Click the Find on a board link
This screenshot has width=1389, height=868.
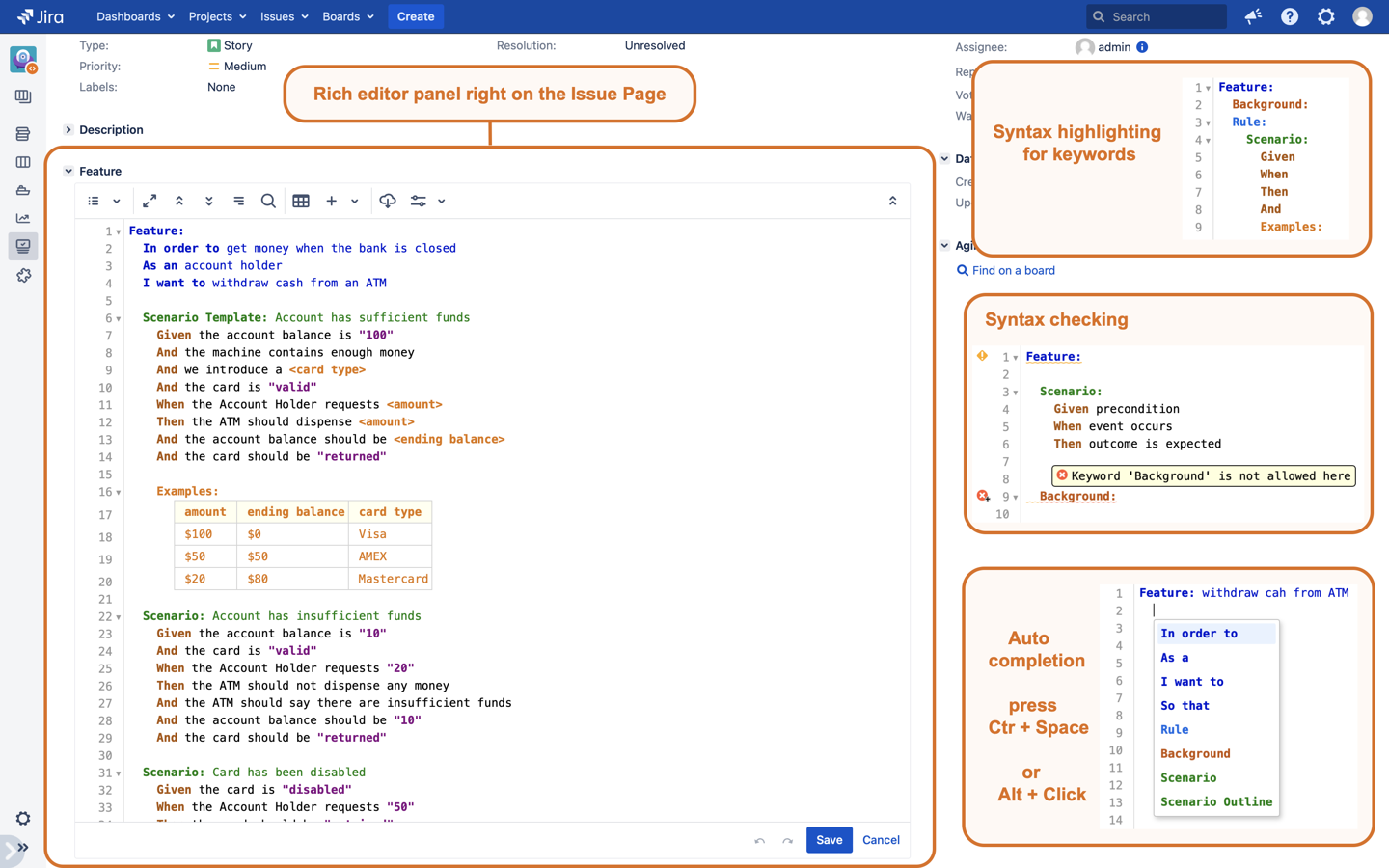click(x=1013, y=270)
